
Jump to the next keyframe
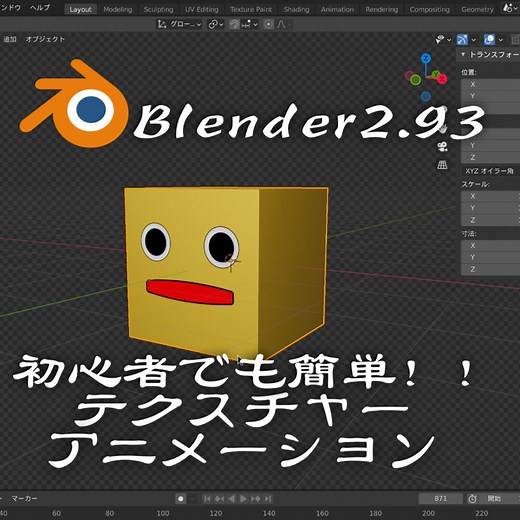click(256, 499)
